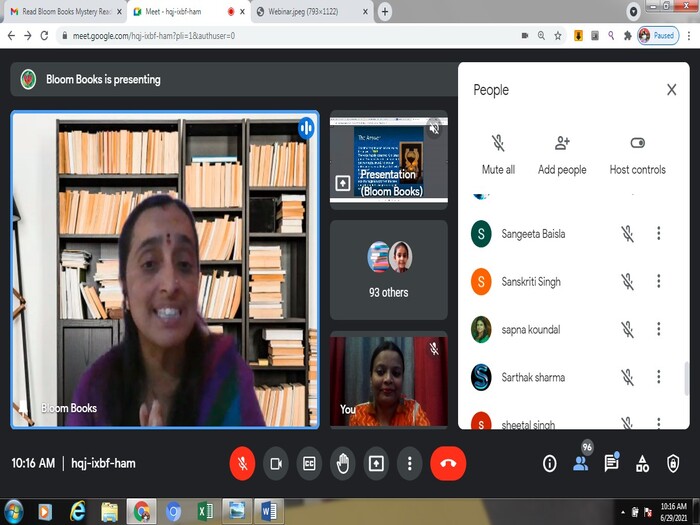Toggle the people panel icon
700x525 pixels.
click(580, 463)
